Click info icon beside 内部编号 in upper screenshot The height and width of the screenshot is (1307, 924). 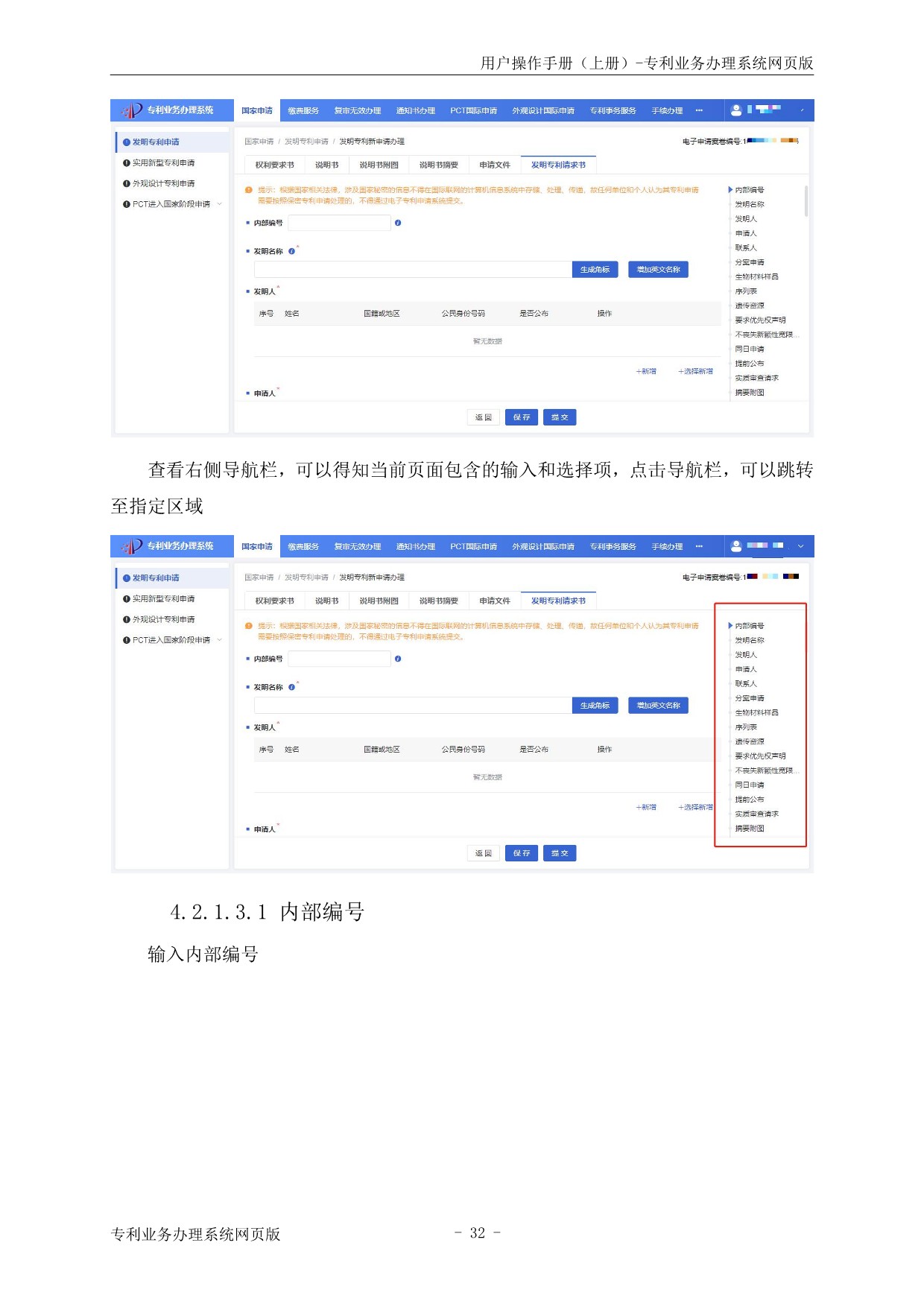(x=398, y=223)
